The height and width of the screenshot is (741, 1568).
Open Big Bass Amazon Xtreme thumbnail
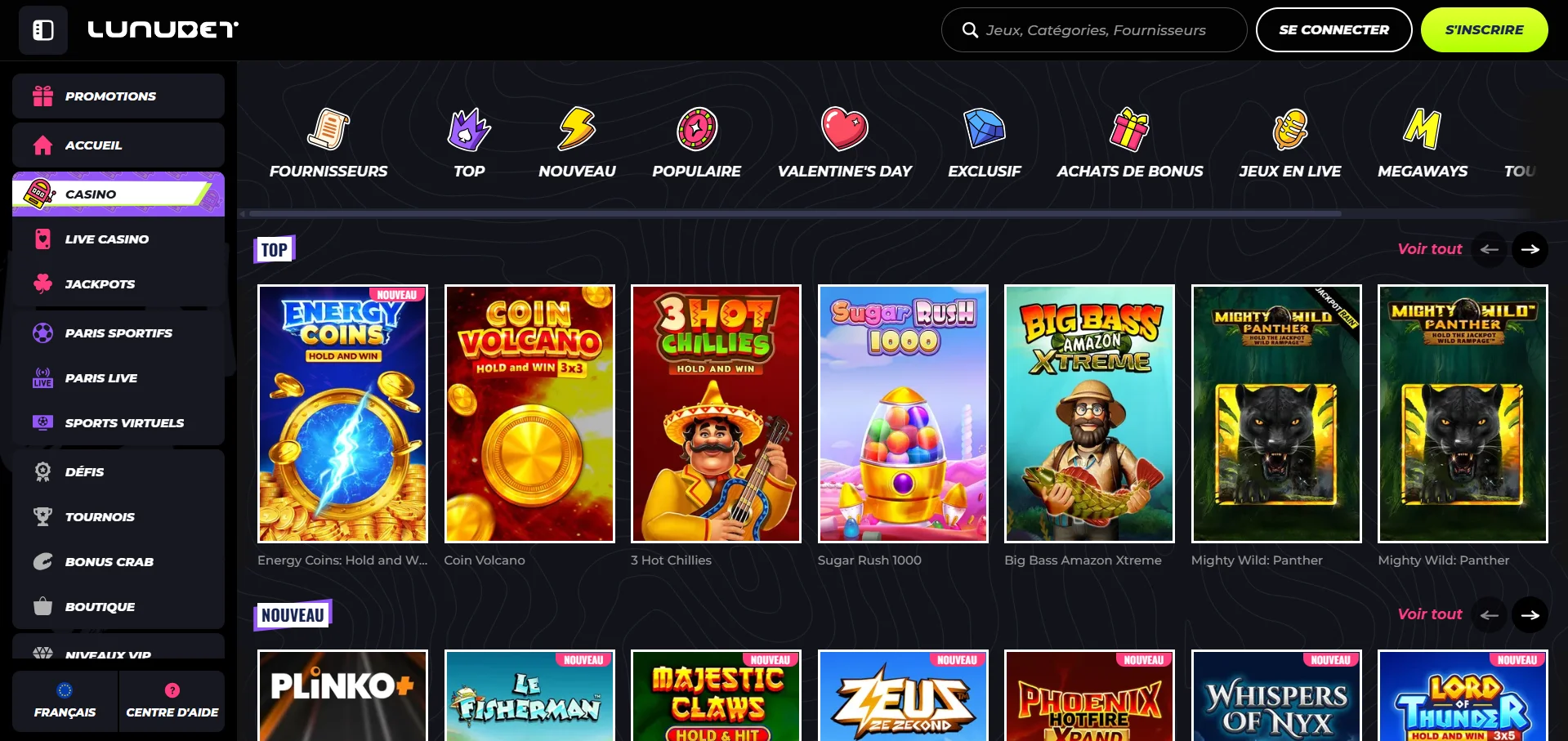pos(1089,413)
